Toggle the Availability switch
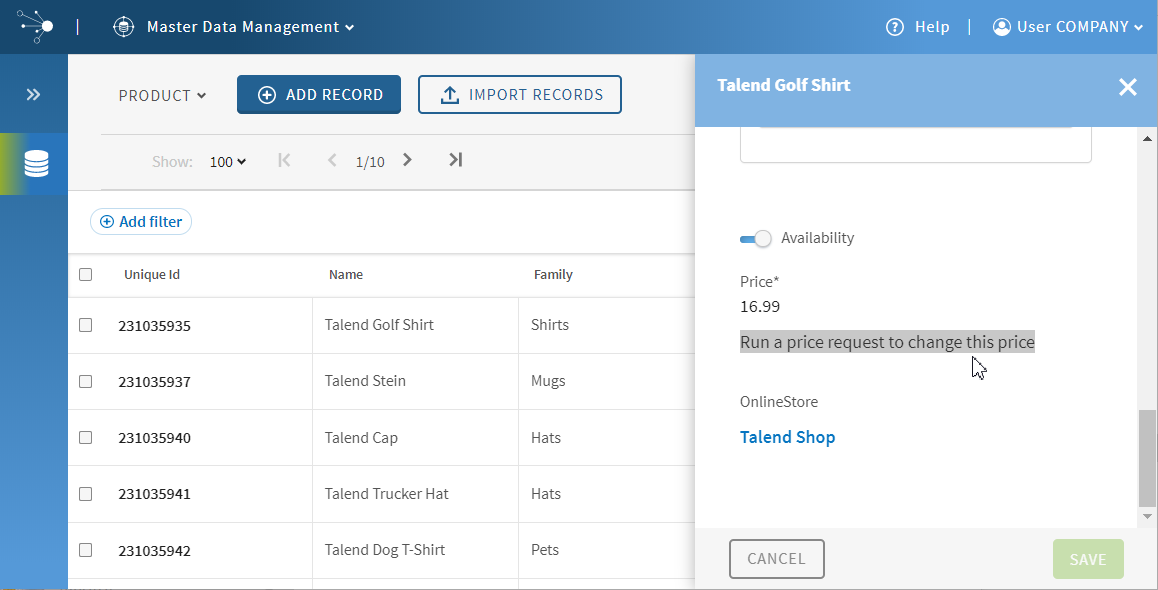1158x590 pixels. coord(756,238)
